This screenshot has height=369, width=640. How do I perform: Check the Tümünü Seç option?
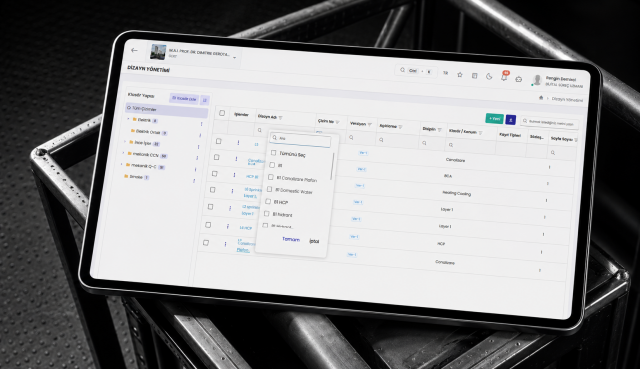273,153
